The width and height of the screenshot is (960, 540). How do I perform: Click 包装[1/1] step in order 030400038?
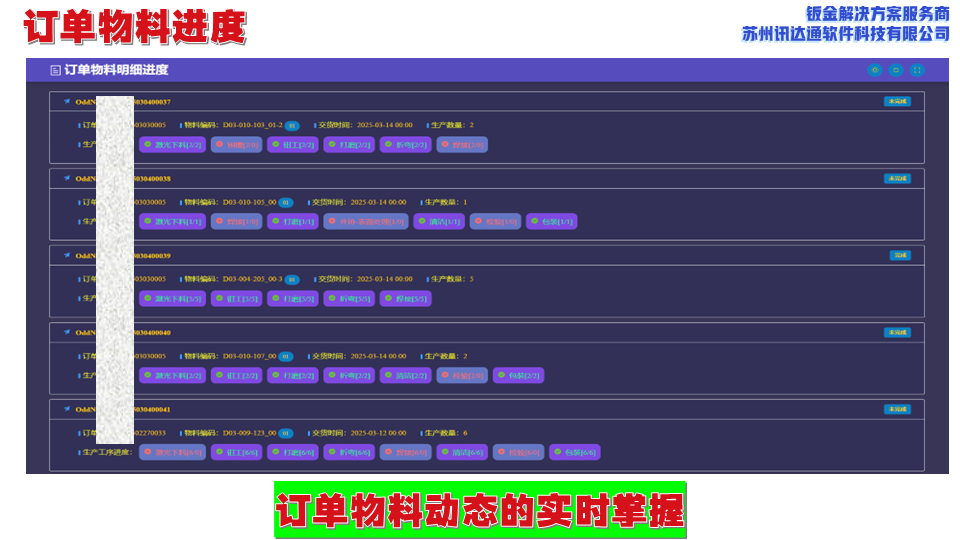point(552,222)
